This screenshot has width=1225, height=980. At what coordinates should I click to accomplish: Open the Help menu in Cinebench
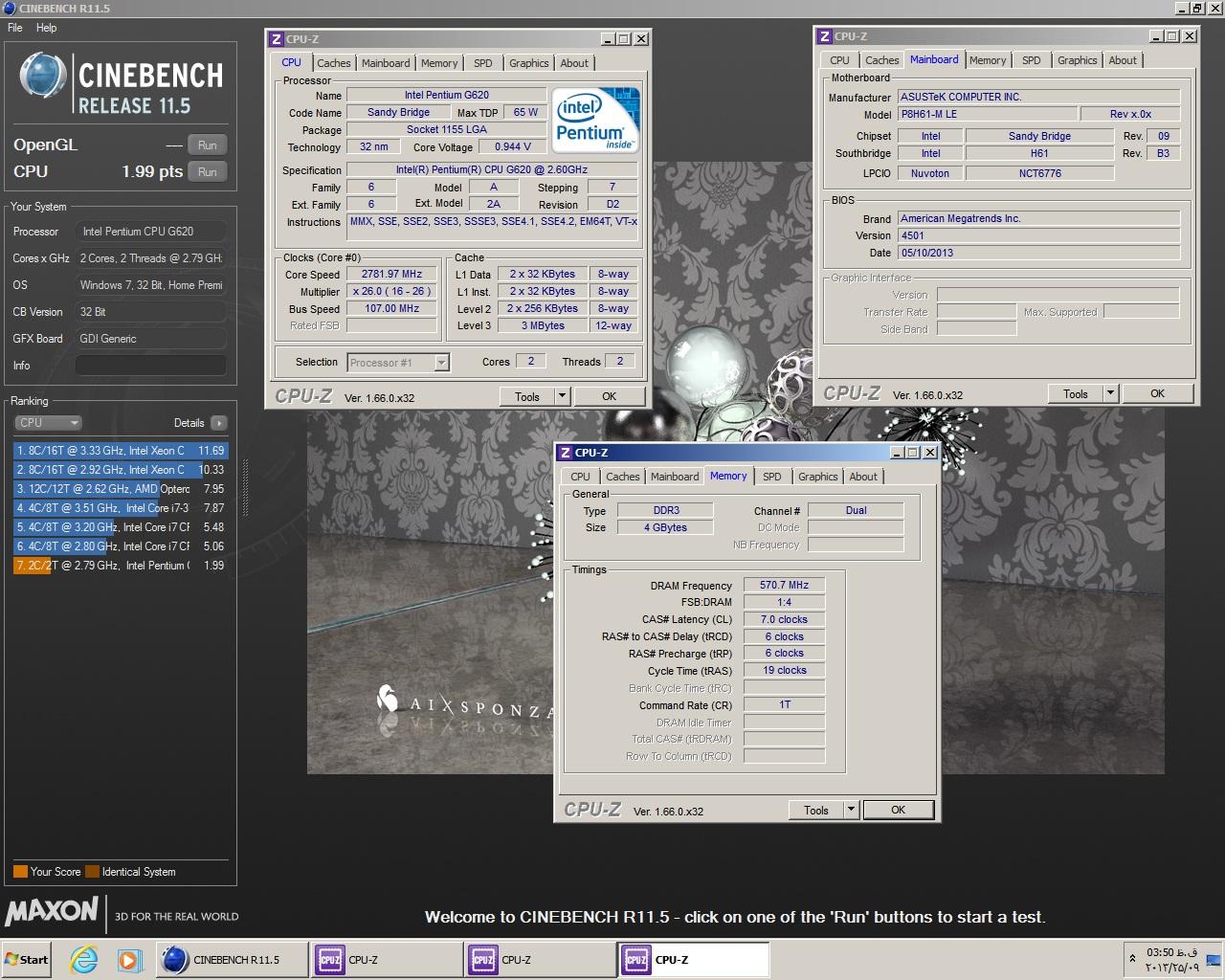(x=46, y=28)
